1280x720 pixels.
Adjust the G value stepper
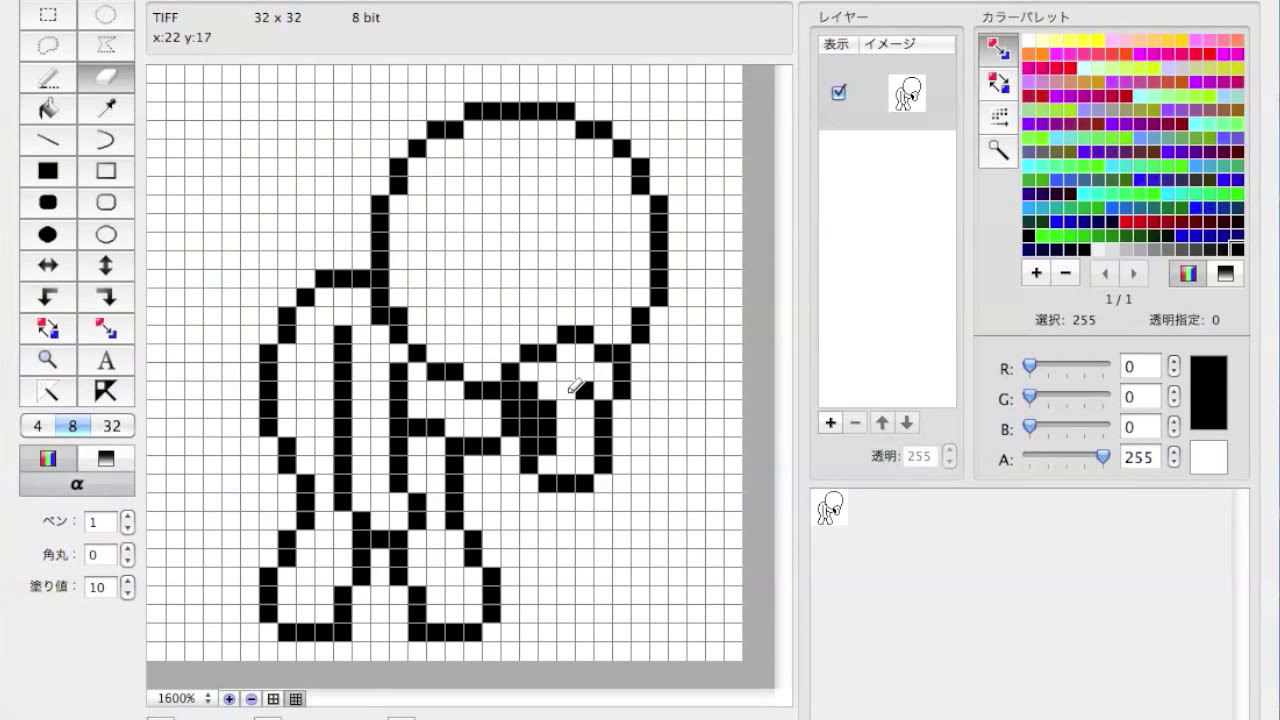(1174, 397)
